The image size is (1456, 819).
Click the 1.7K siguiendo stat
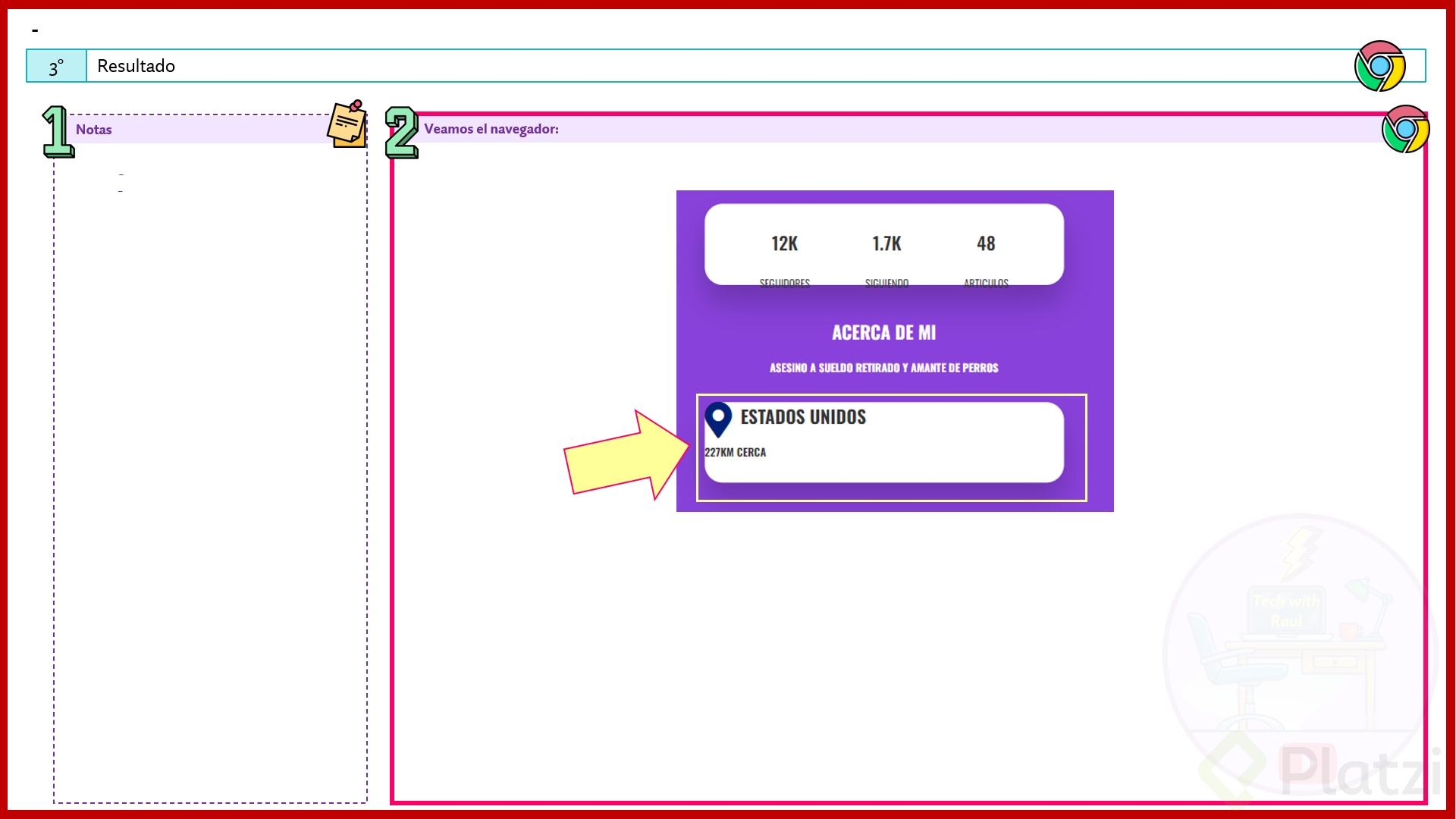[886, 244]
